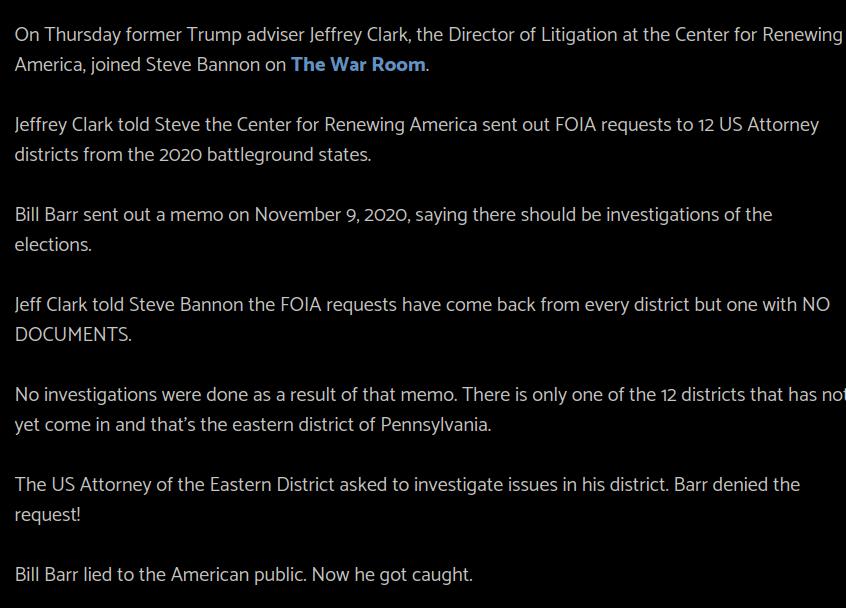Viewport: 846px width, 608px height.
Task: Click the sentence "No investigations were done"
Action: click(x=236, y=395)
